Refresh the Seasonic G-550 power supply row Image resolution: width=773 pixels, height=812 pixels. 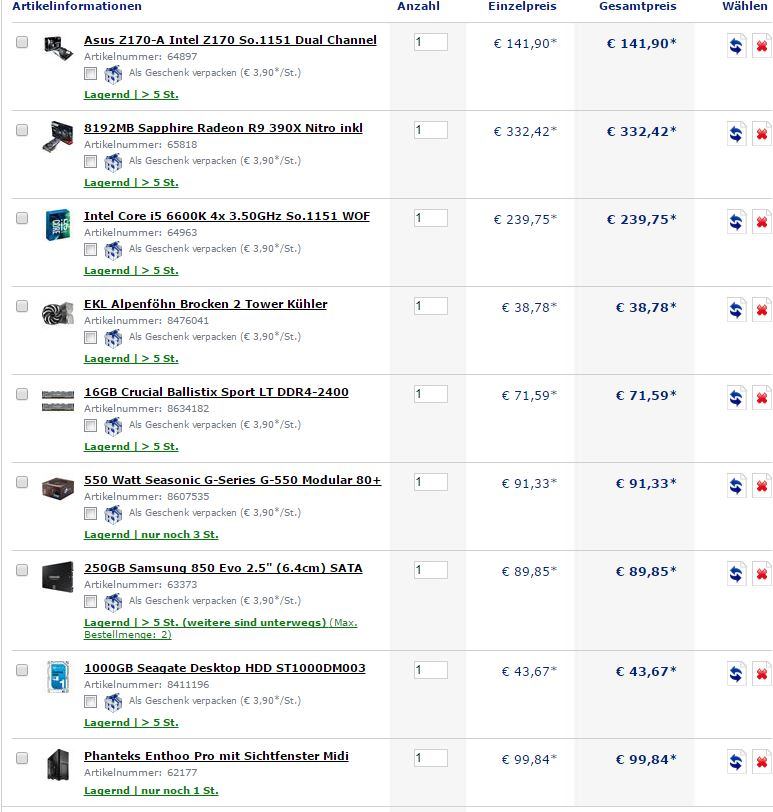point(736,486)
